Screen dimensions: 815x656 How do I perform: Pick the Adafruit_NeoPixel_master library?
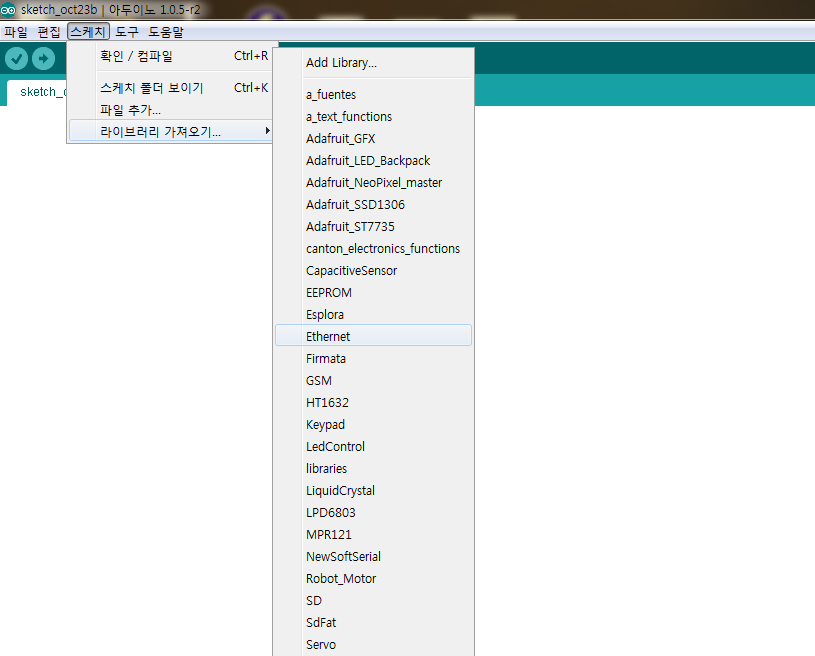(373, 183)
